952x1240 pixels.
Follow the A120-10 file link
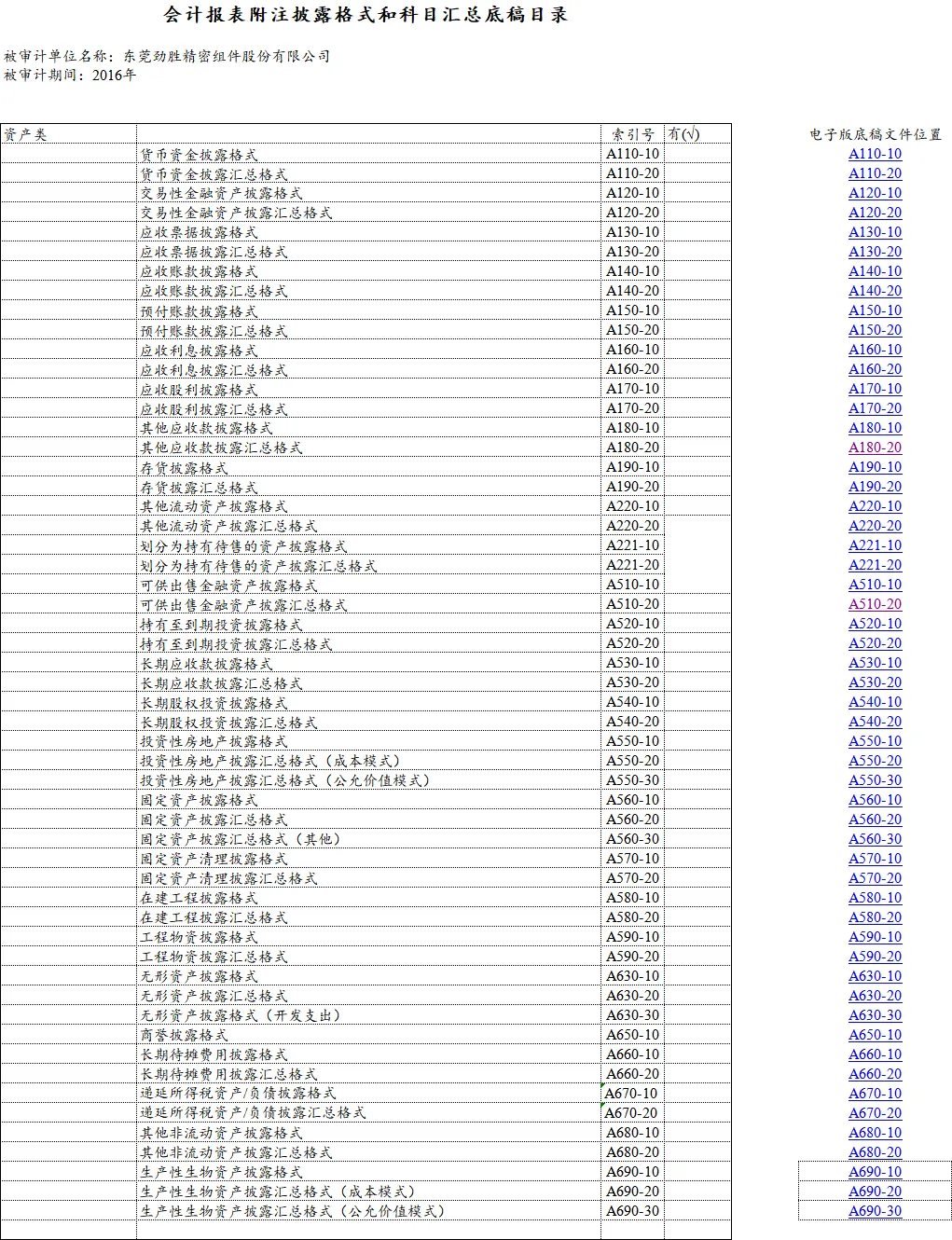tap(875, 193)
